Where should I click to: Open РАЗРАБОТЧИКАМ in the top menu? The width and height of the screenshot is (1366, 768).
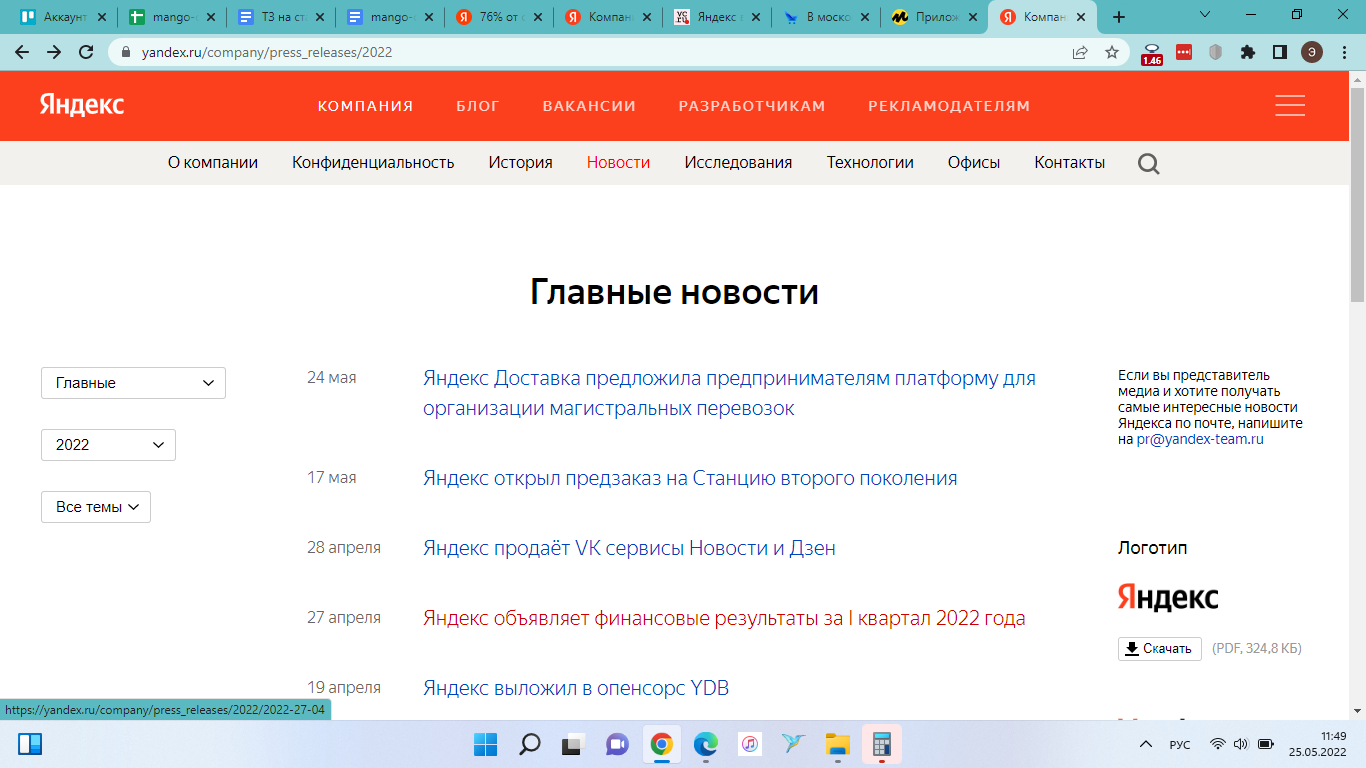pyautogui.click(x=752, y=106)
